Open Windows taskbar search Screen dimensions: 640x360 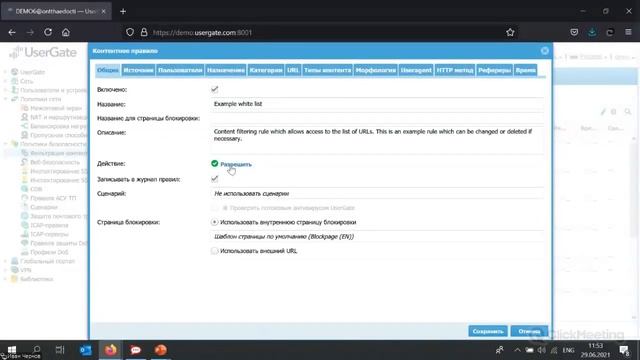[36, 350]
